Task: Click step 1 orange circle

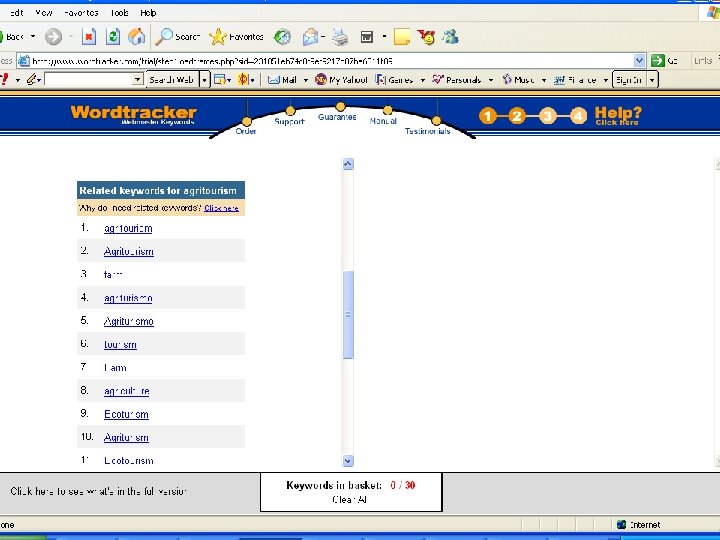Action: click(488, 116)
